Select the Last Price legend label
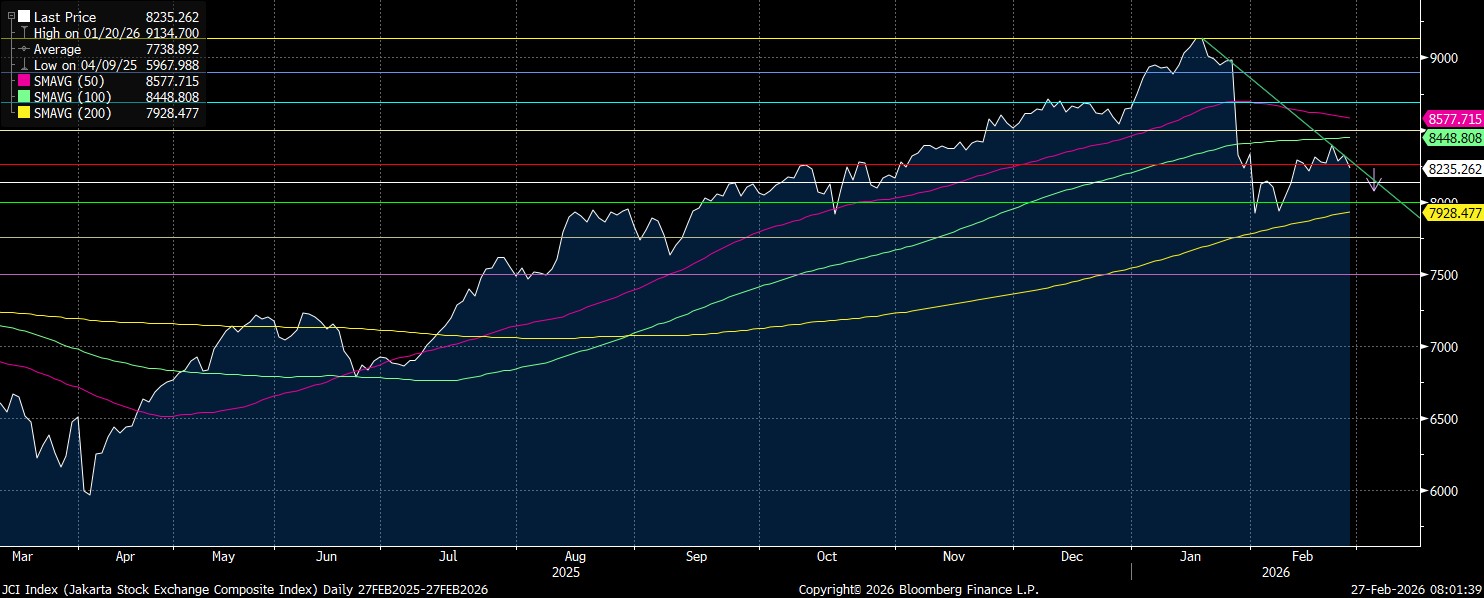The height and width of the screenshot is (598, 1484). [x=65, y=17]
